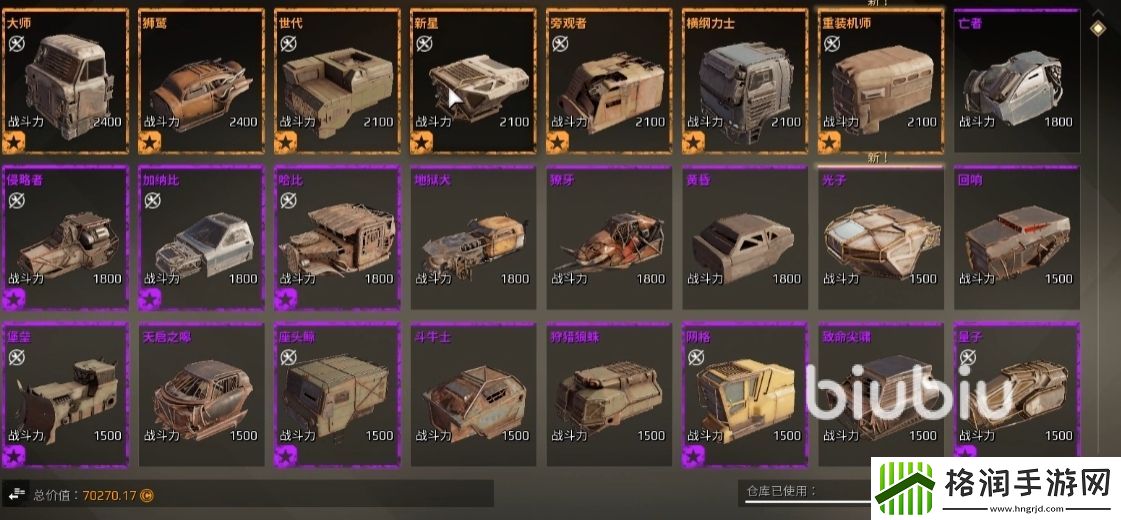
Task: Select the 新星 cabin thumbnail
Action: click(473, 81)
